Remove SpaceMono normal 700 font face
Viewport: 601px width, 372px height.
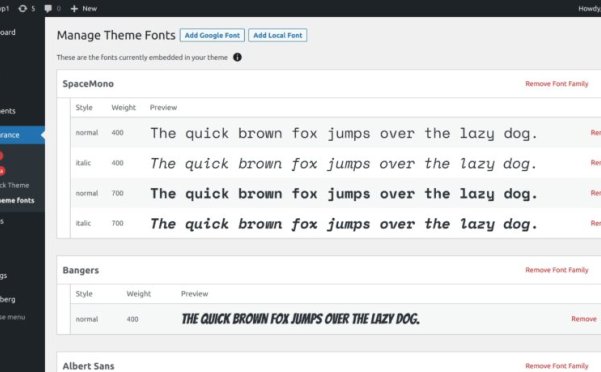pyautogui.click(x=596, y=193)
